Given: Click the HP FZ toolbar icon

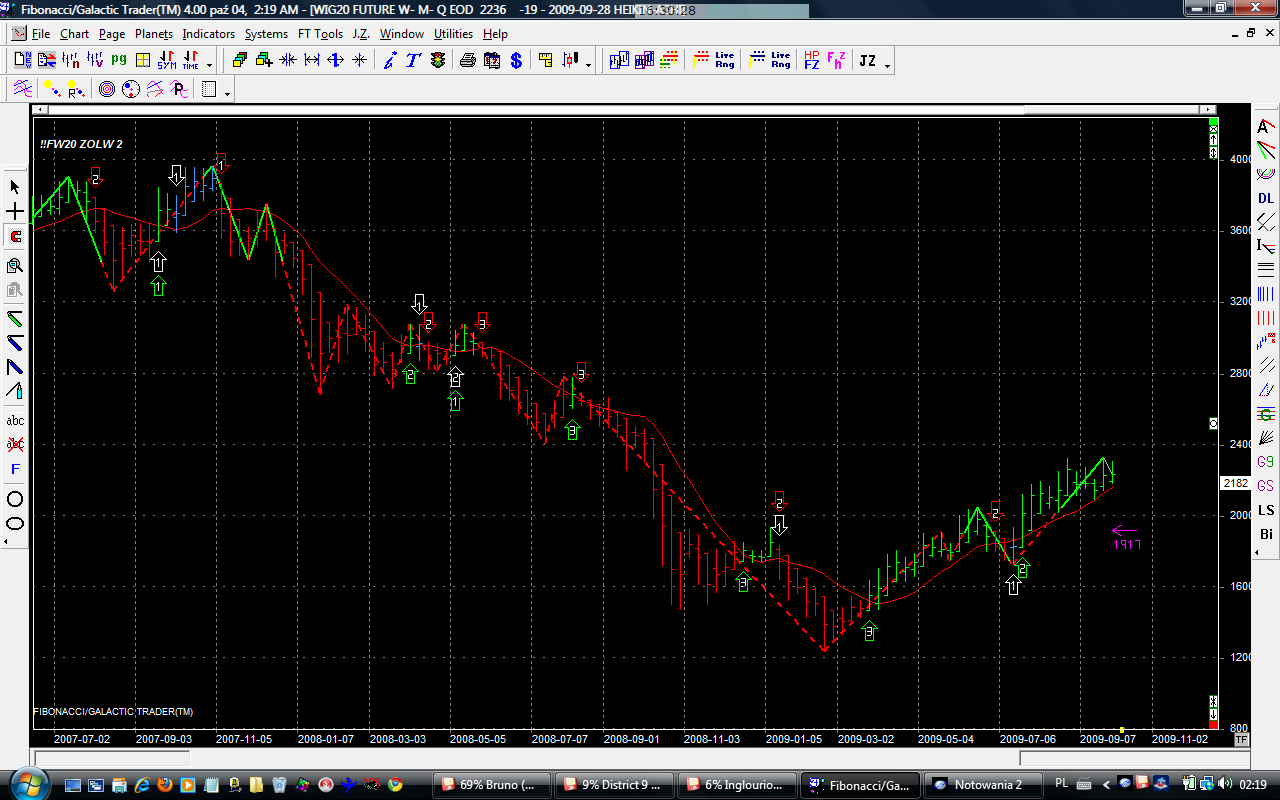Looking at the screenshot, I should point(811,60).
